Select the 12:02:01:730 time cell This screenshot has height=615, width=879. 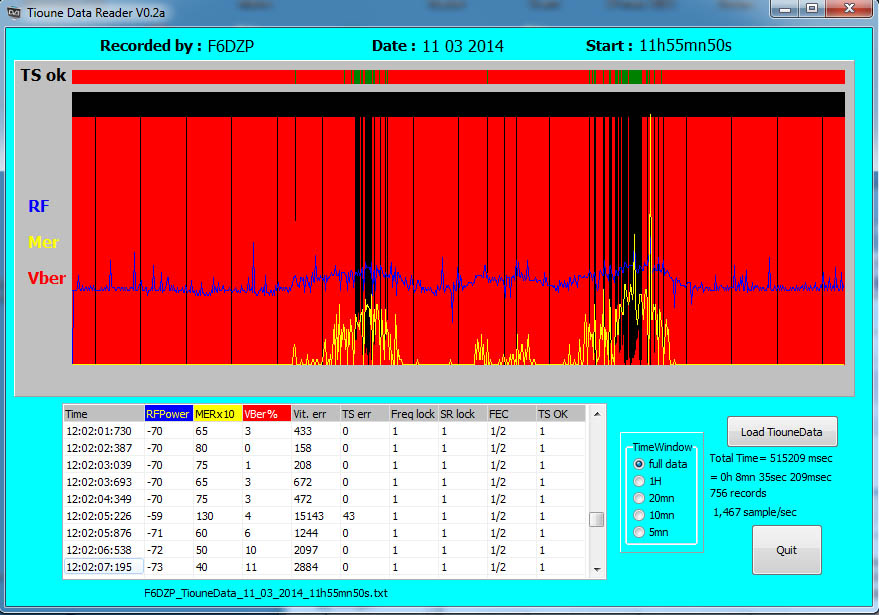104,431
